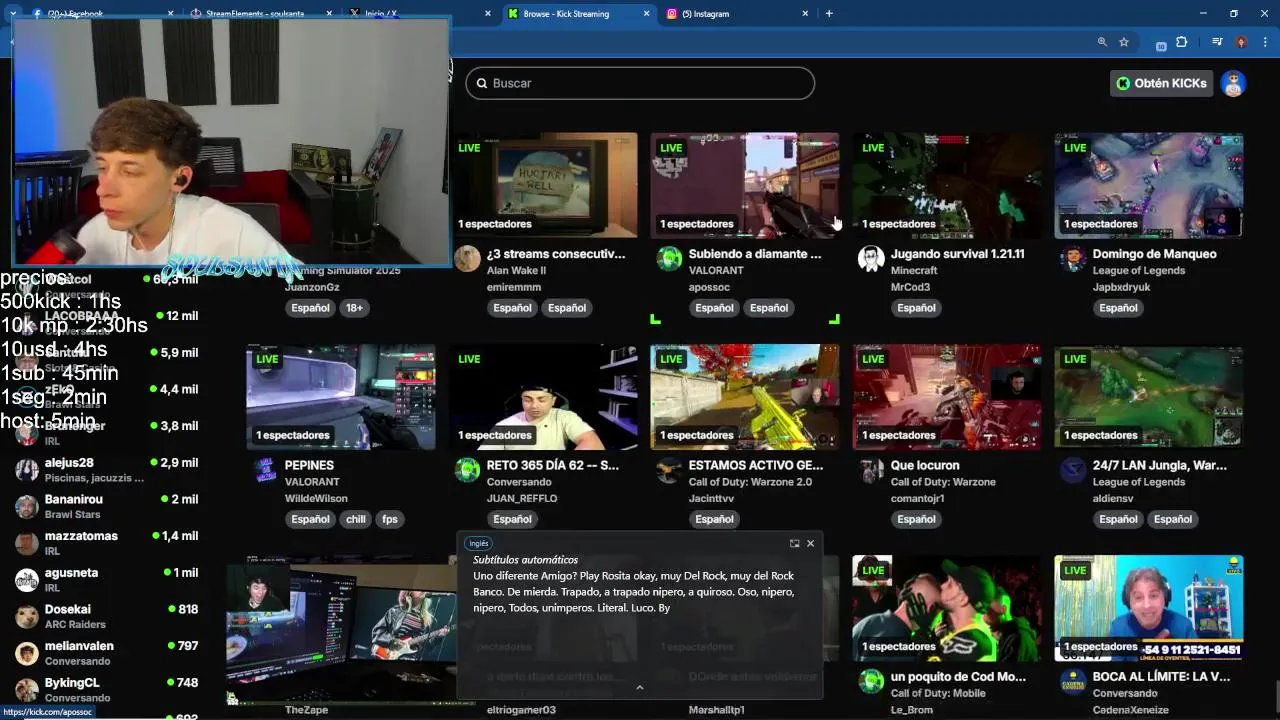
Task: Focus the Buscar search field
Action: 640,83
